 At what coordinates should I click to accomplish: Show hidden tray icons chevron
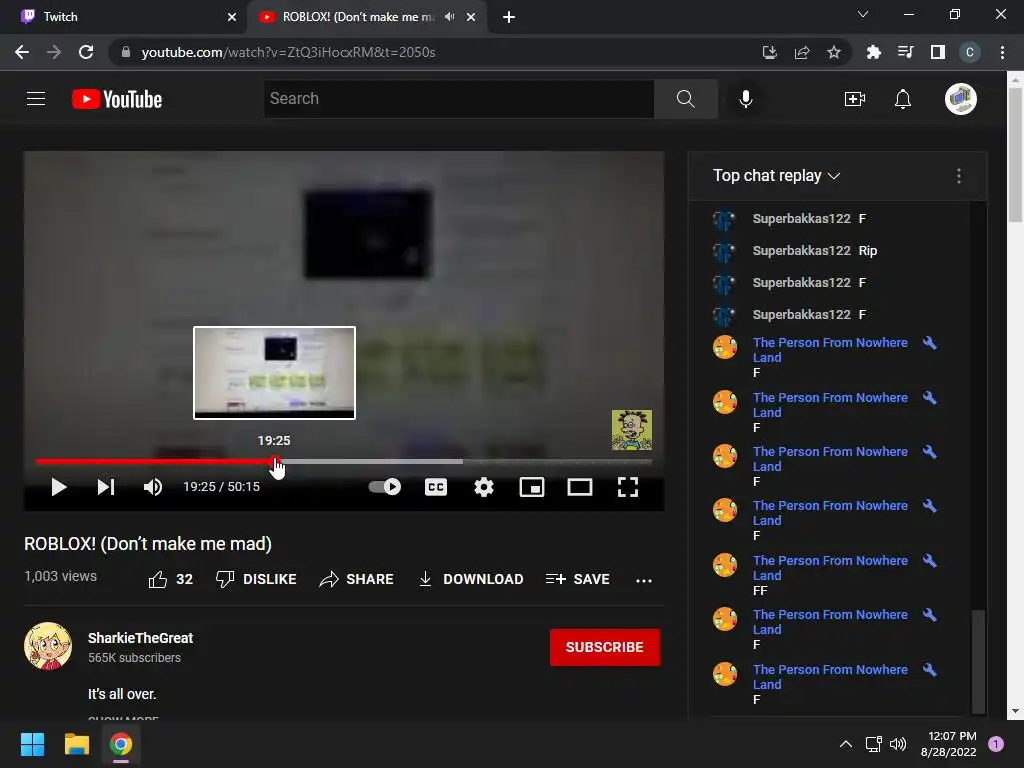(x=846, y=744)
